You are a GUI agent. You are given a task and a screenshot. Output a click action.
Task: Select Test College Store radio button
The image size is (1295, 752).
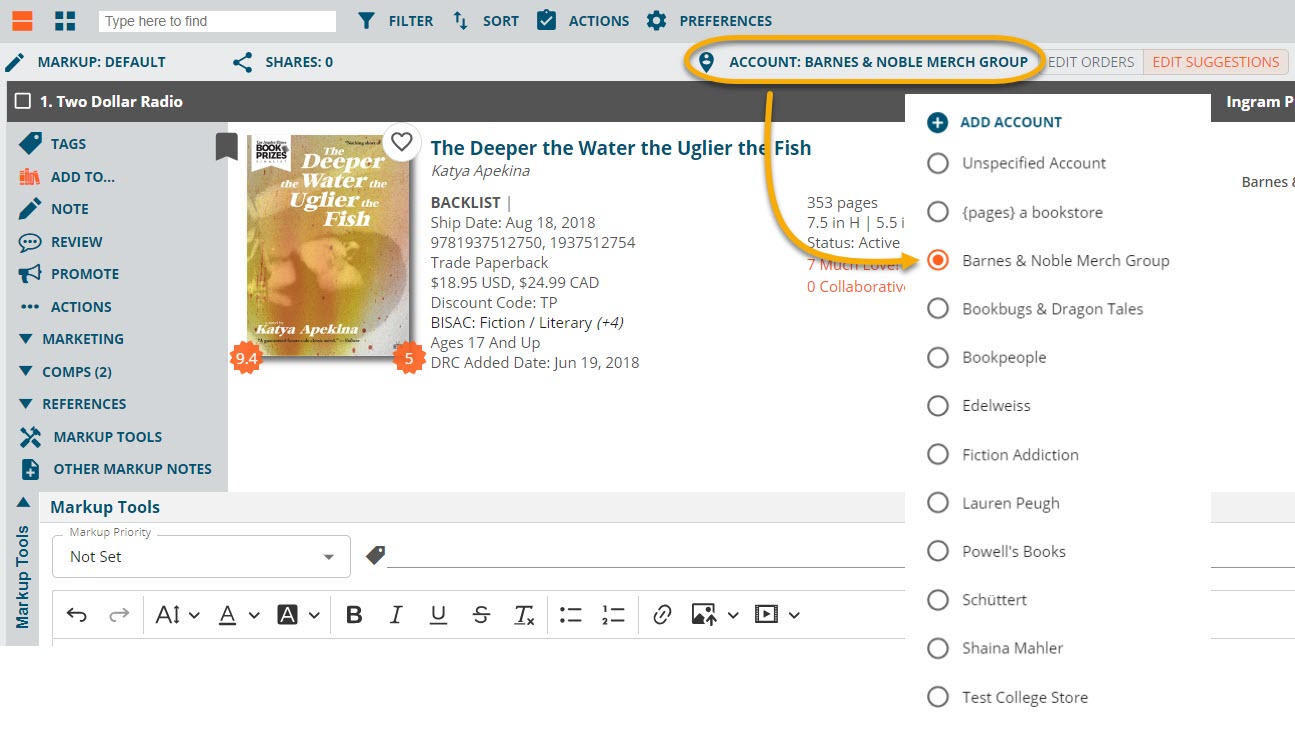[938, 697]
